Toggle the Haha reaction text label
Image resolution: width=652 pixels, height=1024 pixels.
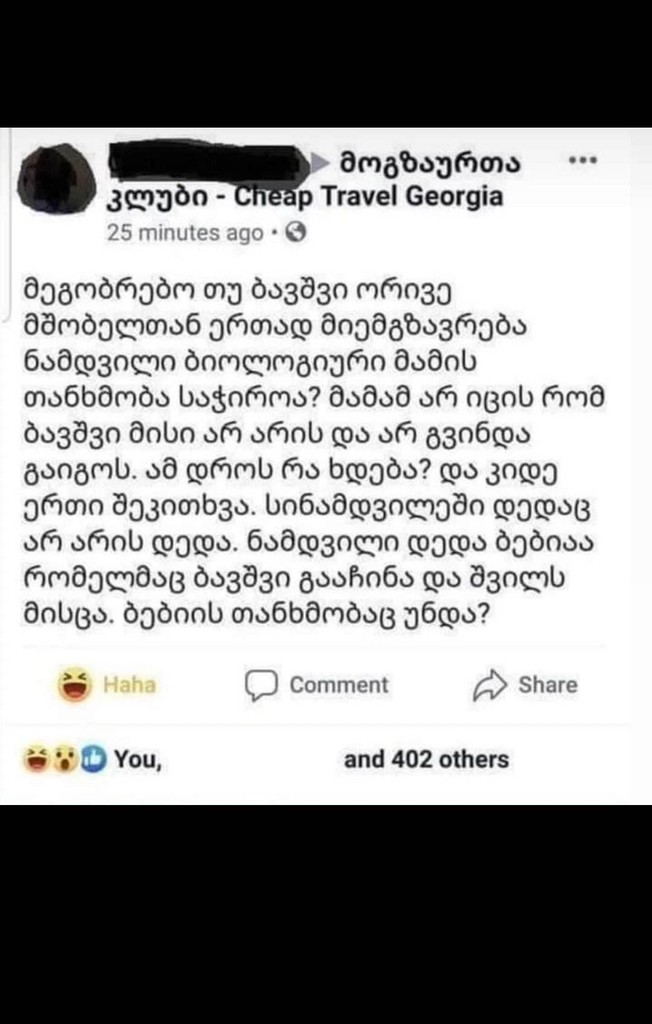tap(129, 685)
